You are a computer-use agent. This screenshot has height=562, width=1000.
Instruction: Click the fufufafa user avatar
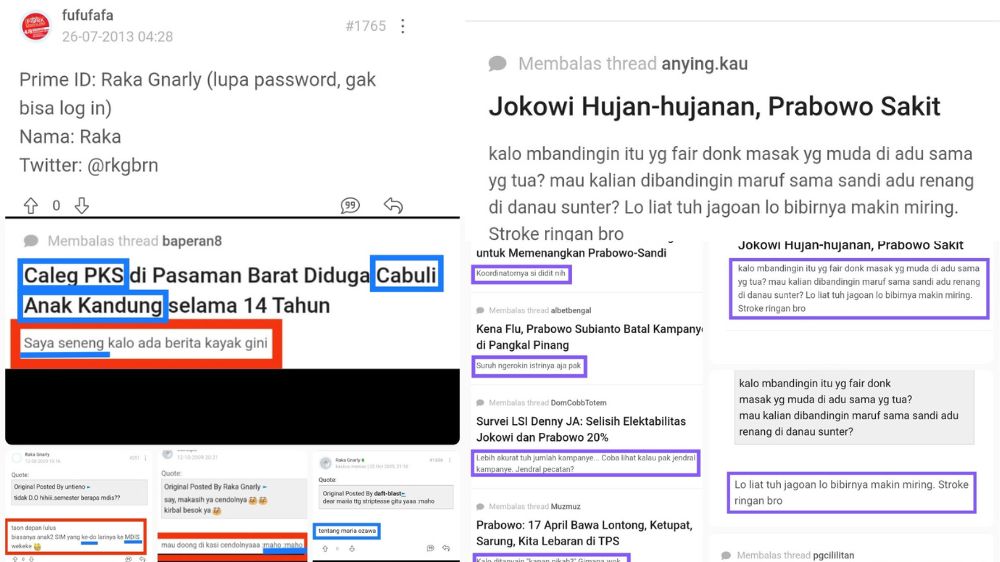click(x=37, y=25)
